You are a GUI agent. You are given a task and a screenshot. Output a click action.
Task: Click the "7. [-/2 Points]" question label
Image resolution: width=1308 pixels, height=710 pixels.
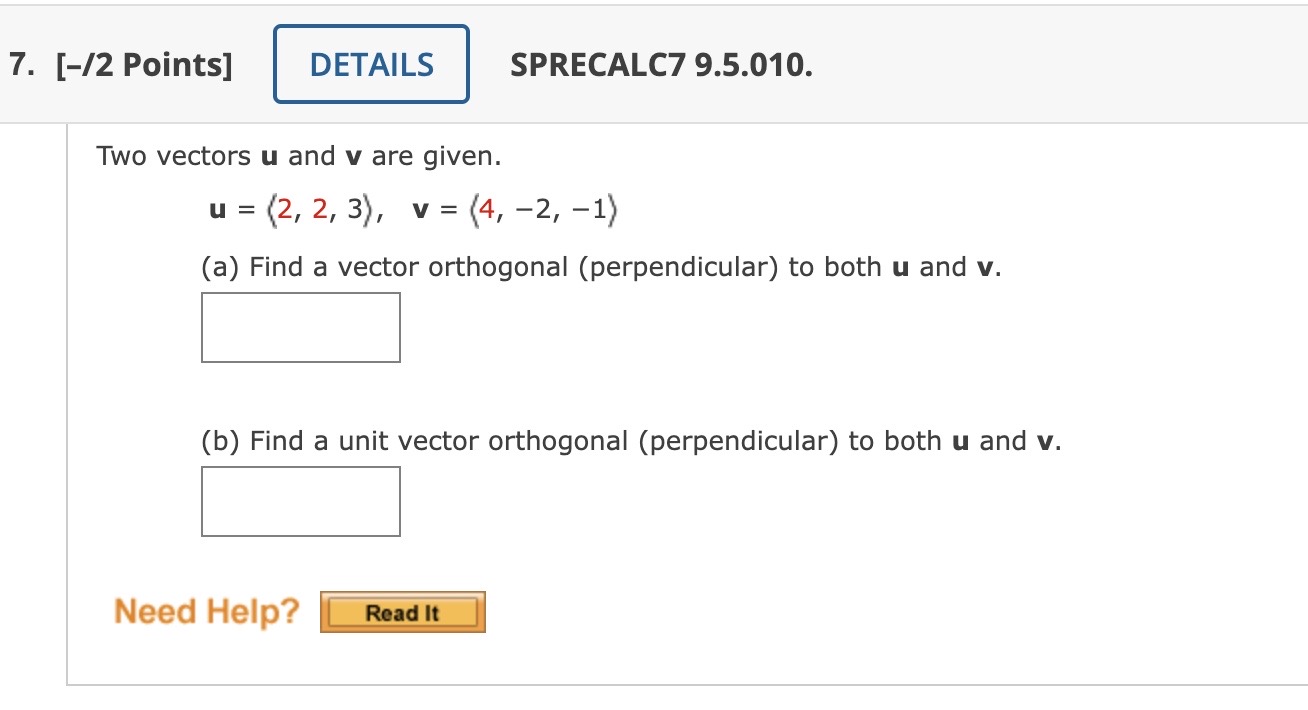point(120,66)
